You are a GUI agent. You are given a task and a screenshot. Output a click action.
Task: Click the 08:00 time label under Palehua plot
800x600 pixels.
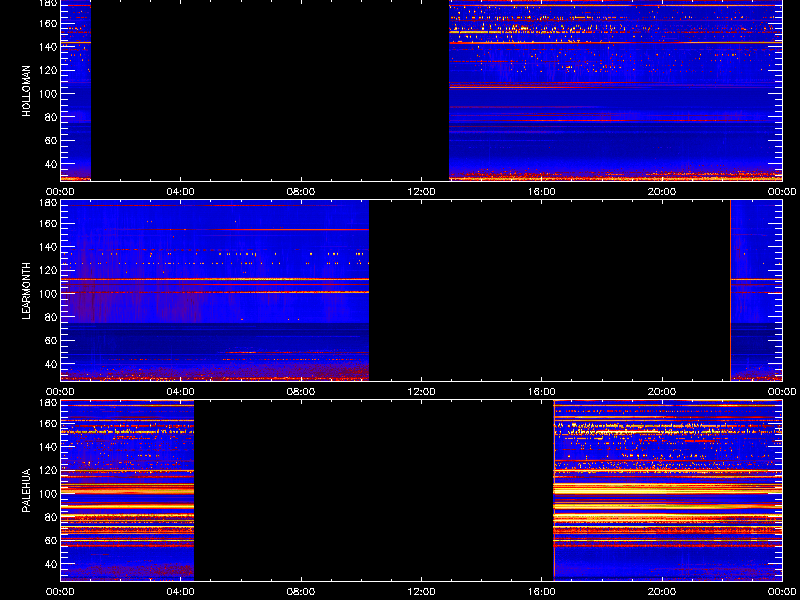pyautogui.click(x=301, y=592)
